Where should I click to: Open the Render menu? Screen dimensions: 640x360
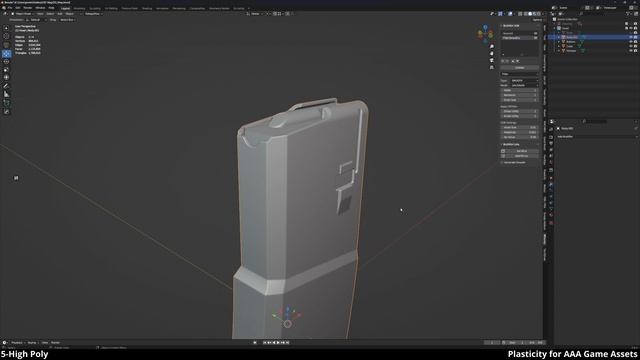point(28,8)
